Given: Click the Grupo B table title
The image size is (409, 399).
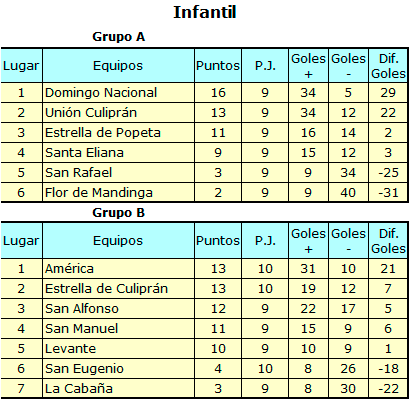Looking at the screenshot, I should [x=119, y=212].
